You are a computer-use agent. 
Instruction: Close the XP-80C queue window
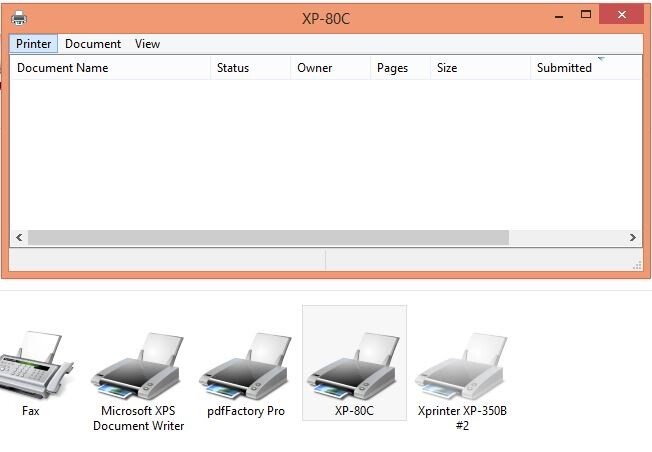pos(622,15)
